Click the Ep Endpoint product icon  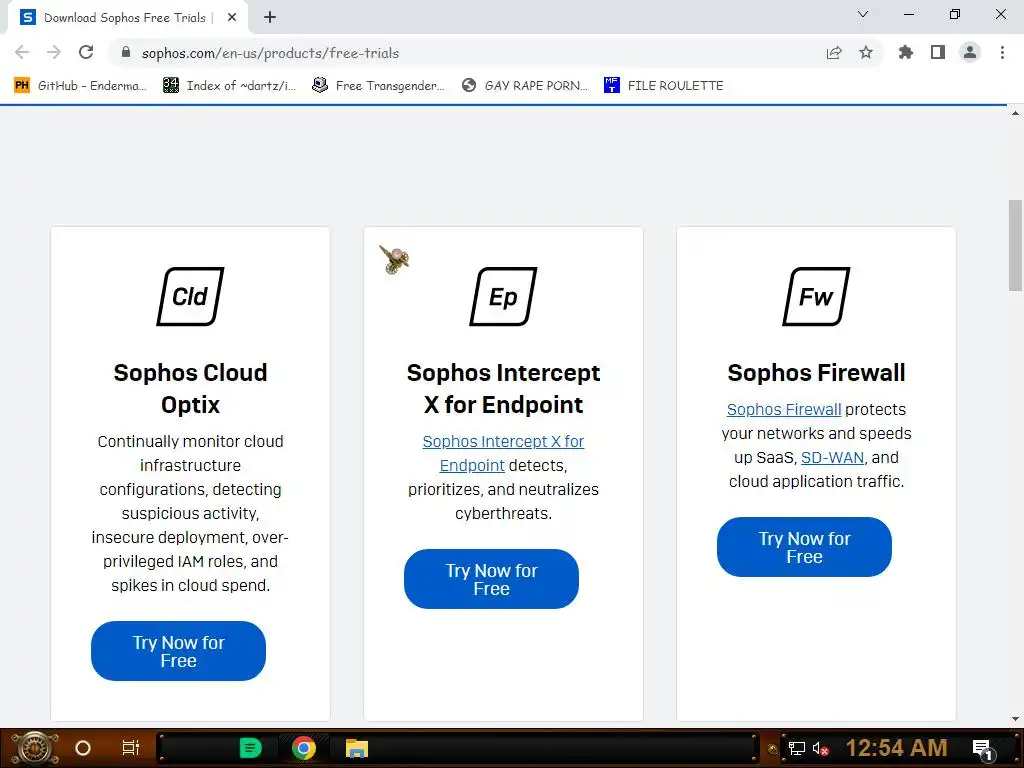[x=504, y=296]
